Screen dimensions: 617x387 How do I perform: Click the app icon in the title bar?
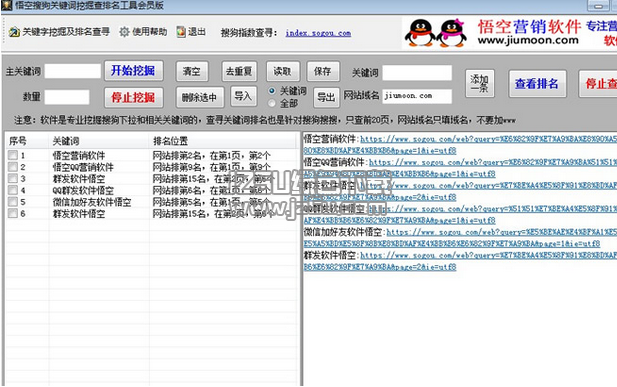coord(7,5)
